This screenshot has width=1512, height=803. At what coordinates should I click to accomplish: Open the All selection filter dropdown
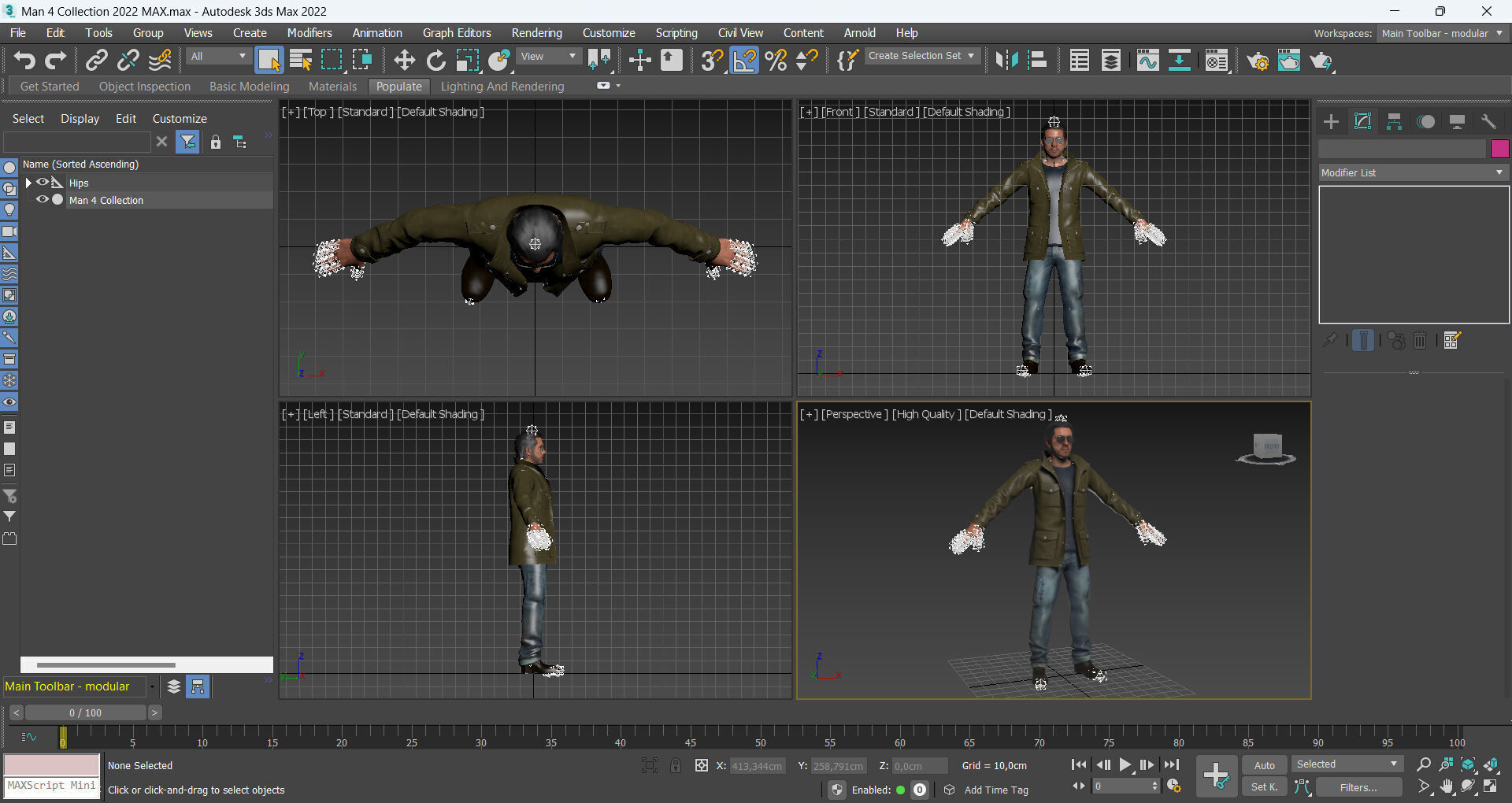(x=218, y=57)
